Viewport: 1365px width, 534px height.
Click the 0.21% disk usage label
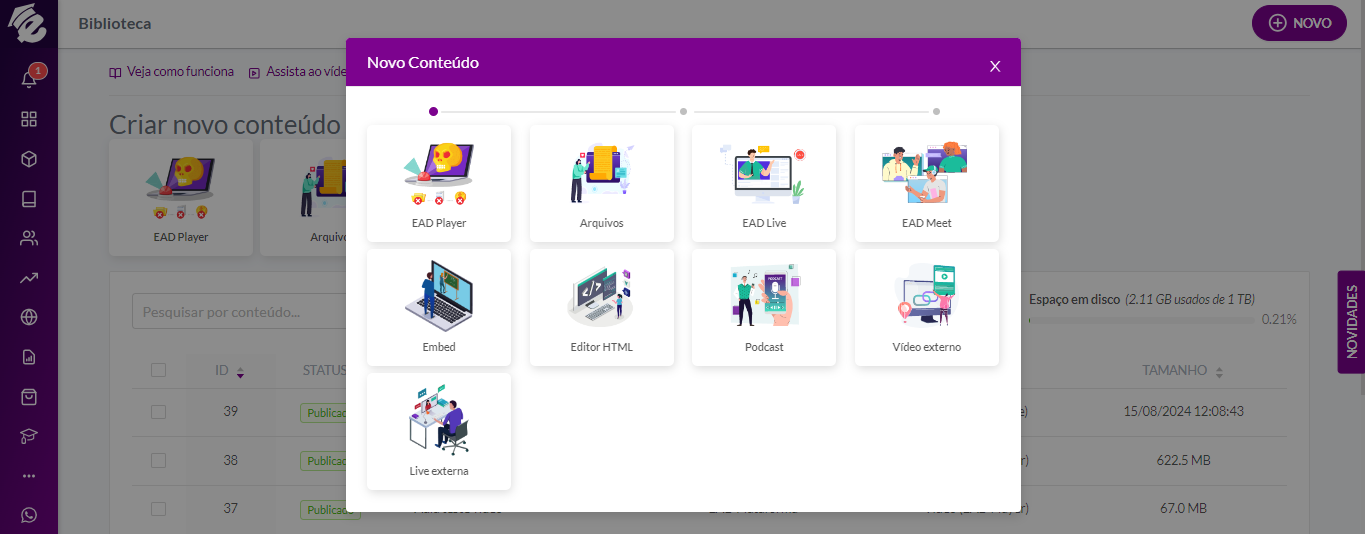point(1279,320)
